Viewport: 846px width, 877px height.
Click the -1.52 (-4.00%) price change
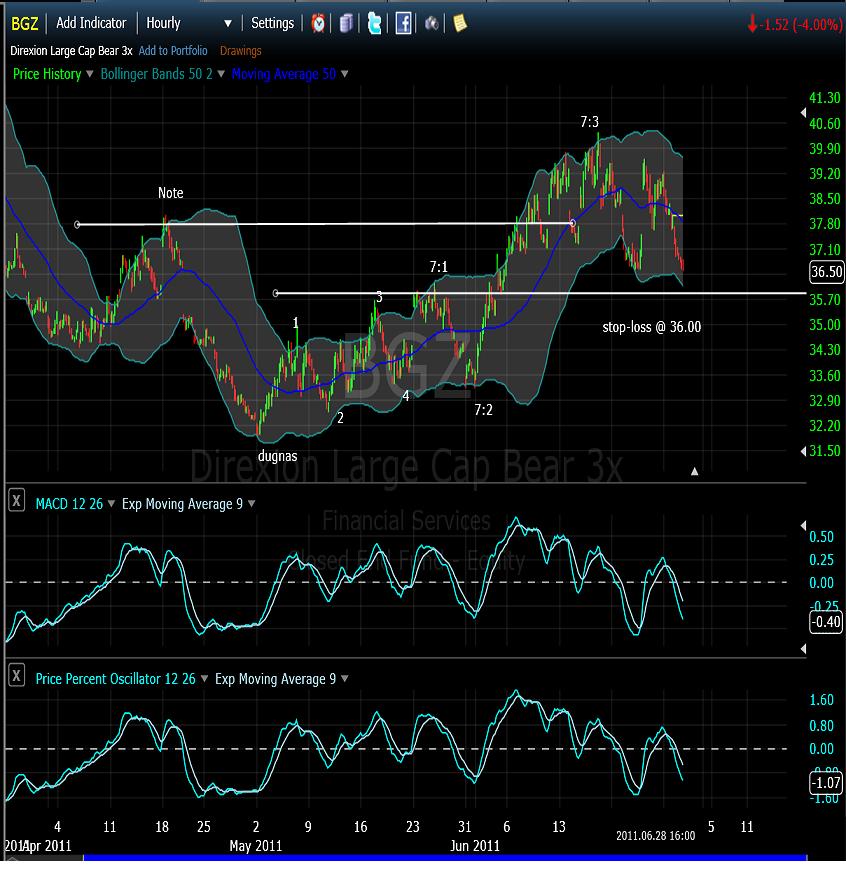point(795,25)
